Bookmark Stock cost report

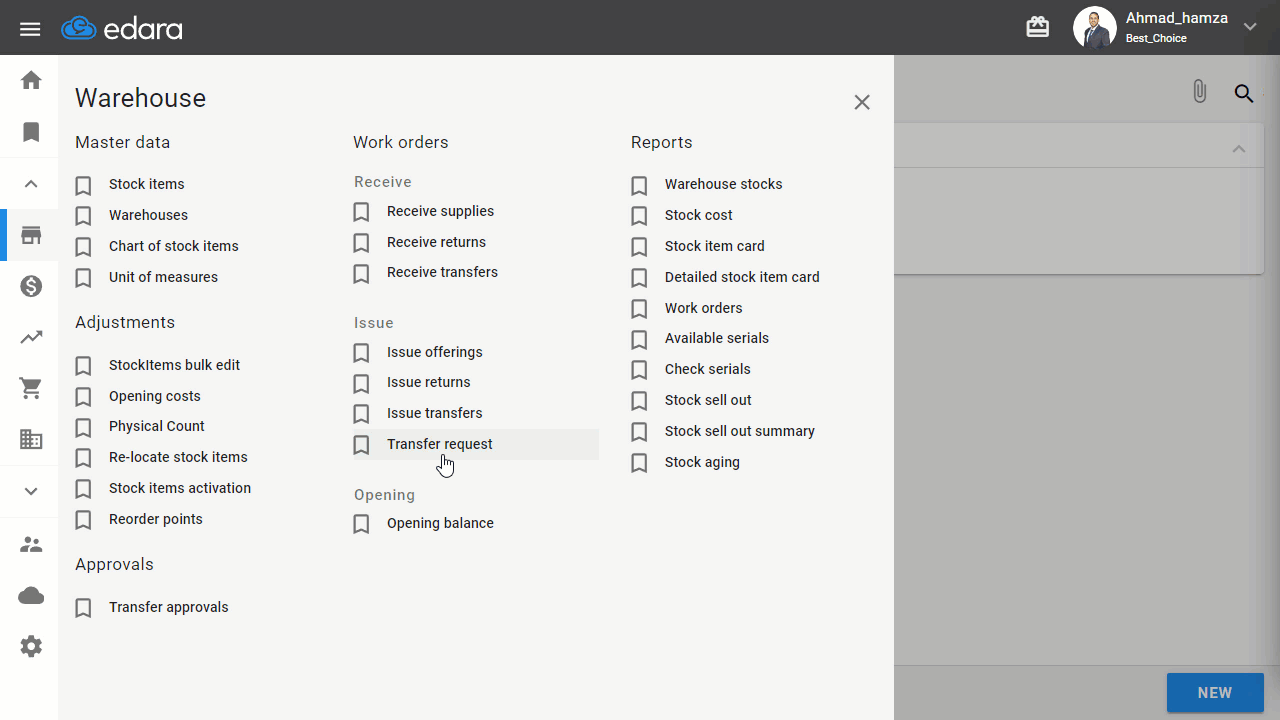click(x=640, y=216)
